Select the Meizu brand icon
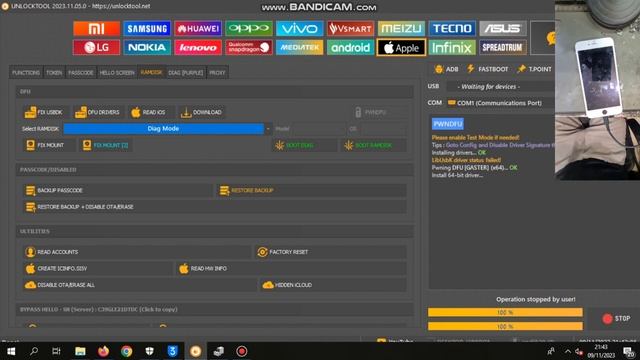Viewport: 640px width, 360px height. pos(401,29)
